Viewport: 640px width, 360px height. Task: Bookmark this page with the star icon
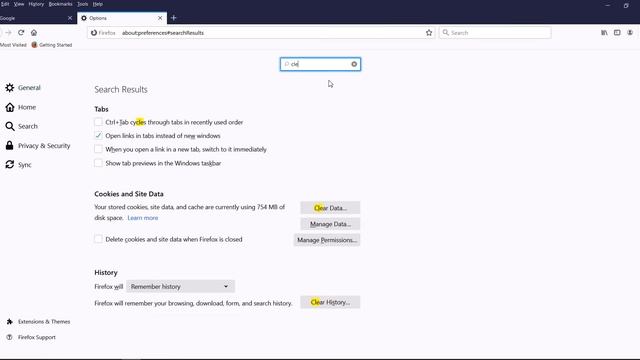(429, 33)
